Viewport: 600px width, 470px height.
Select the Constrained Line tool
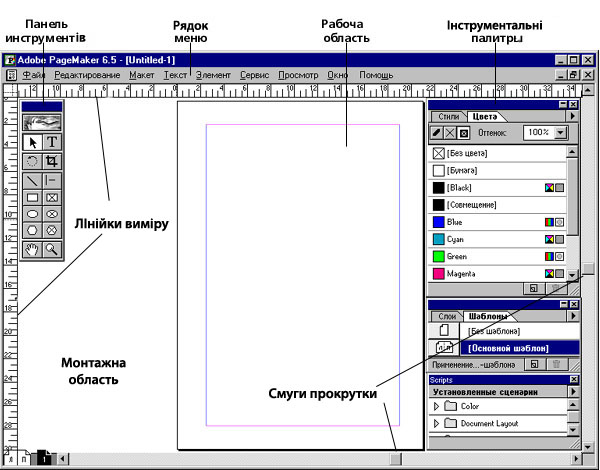coord(52,181)
